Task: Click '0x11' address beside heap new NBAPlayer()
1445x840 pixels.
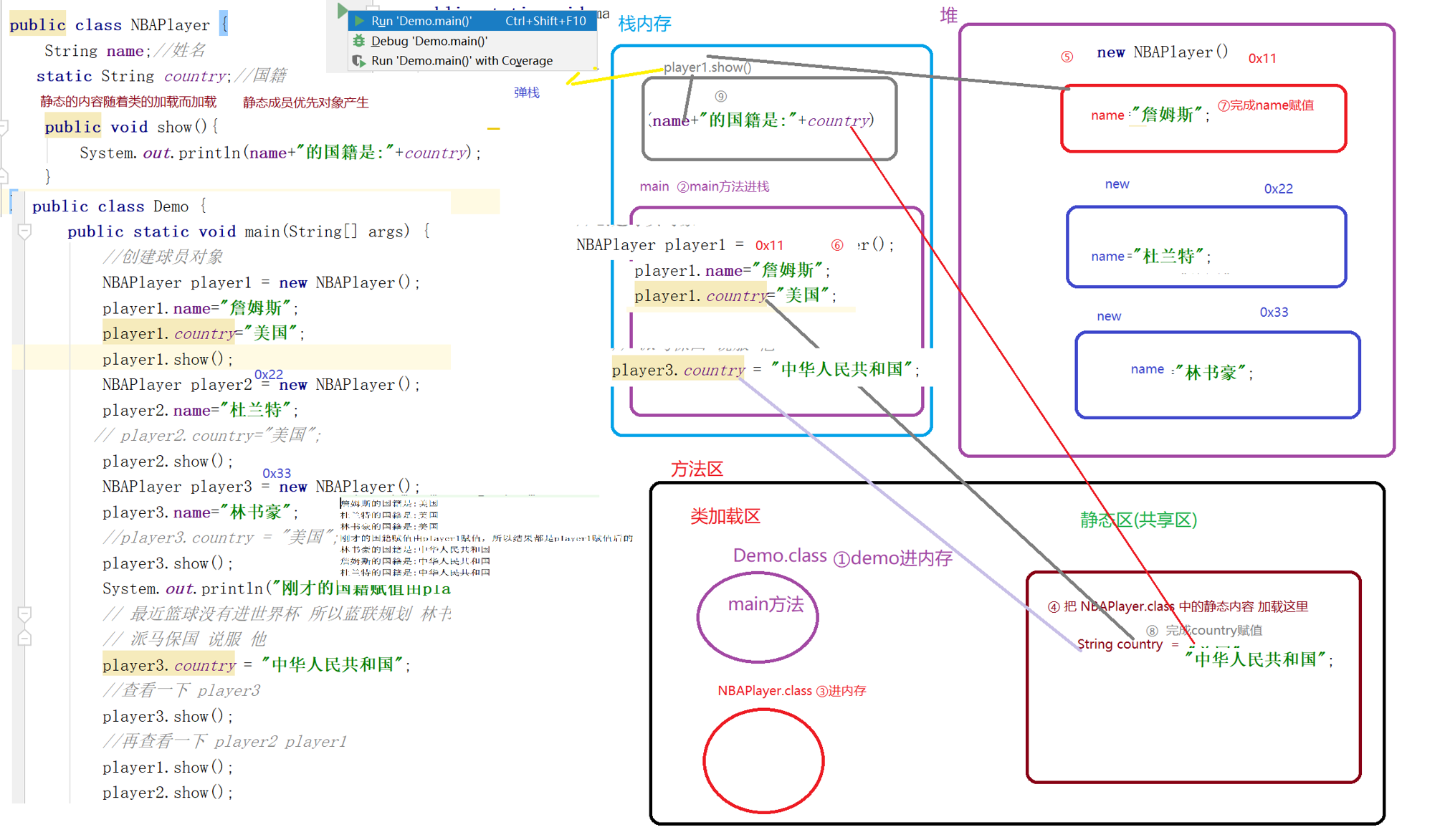Action: (x=1262, y=59)
